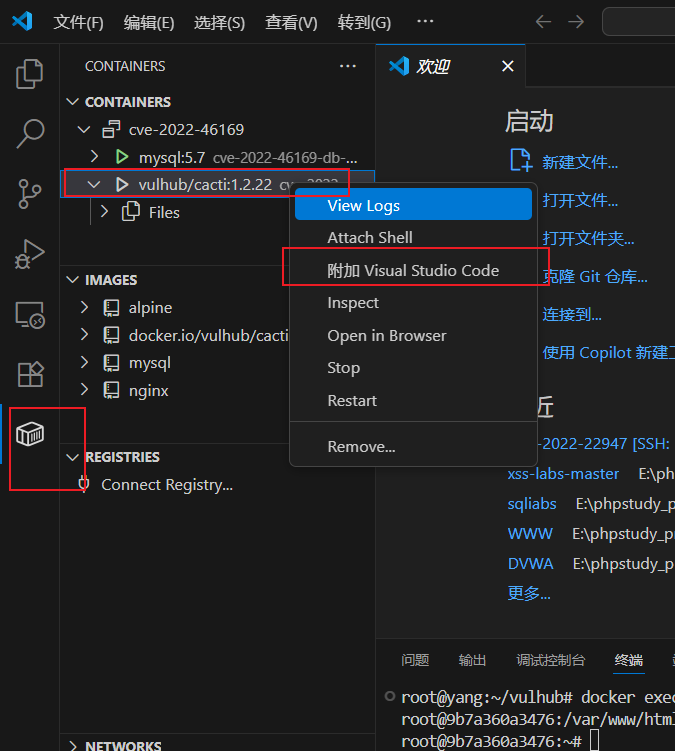Click the go forward arrow

point(576,22)
